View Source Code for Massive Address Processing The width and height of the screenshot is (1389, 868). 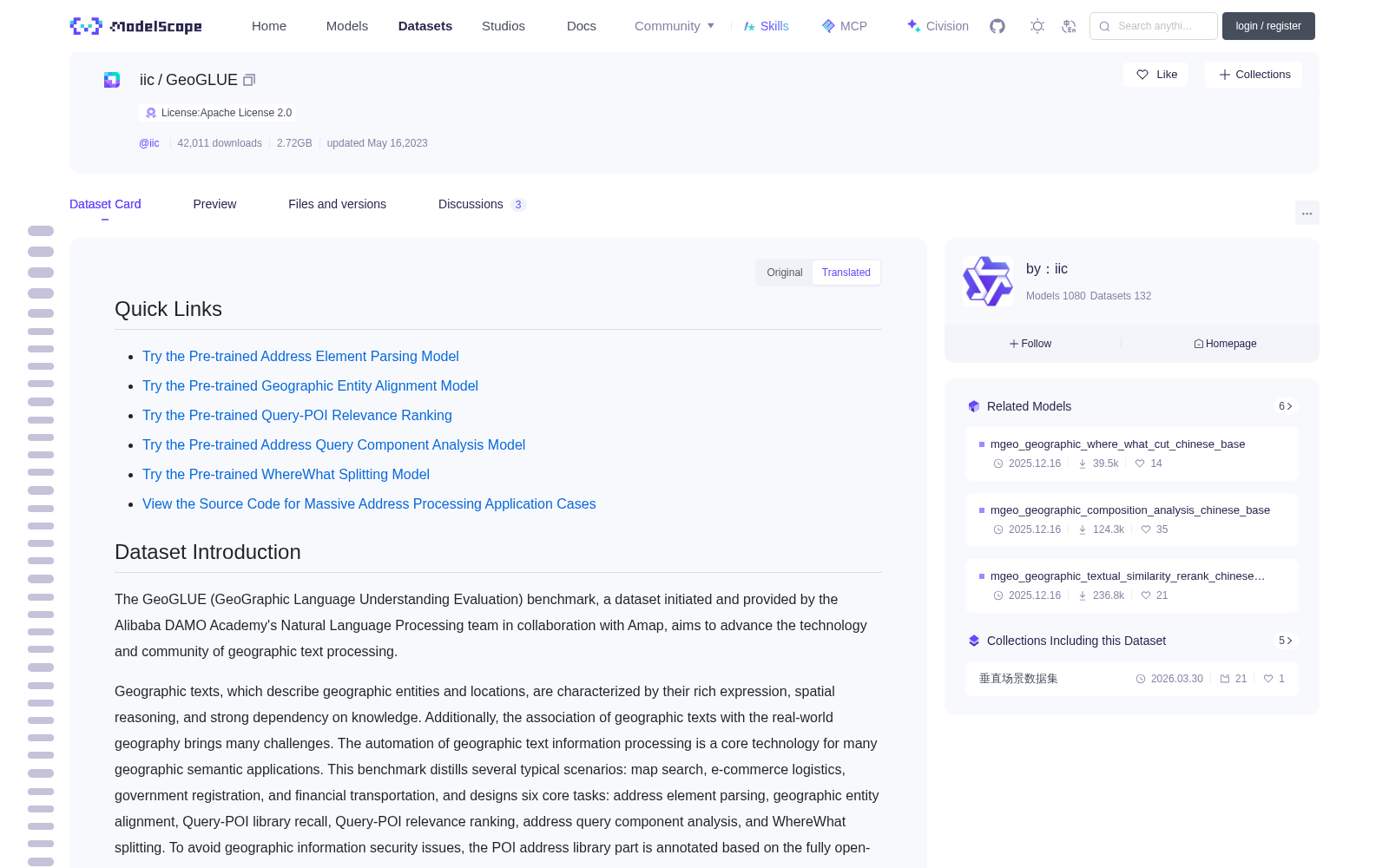tap(369, 503)
